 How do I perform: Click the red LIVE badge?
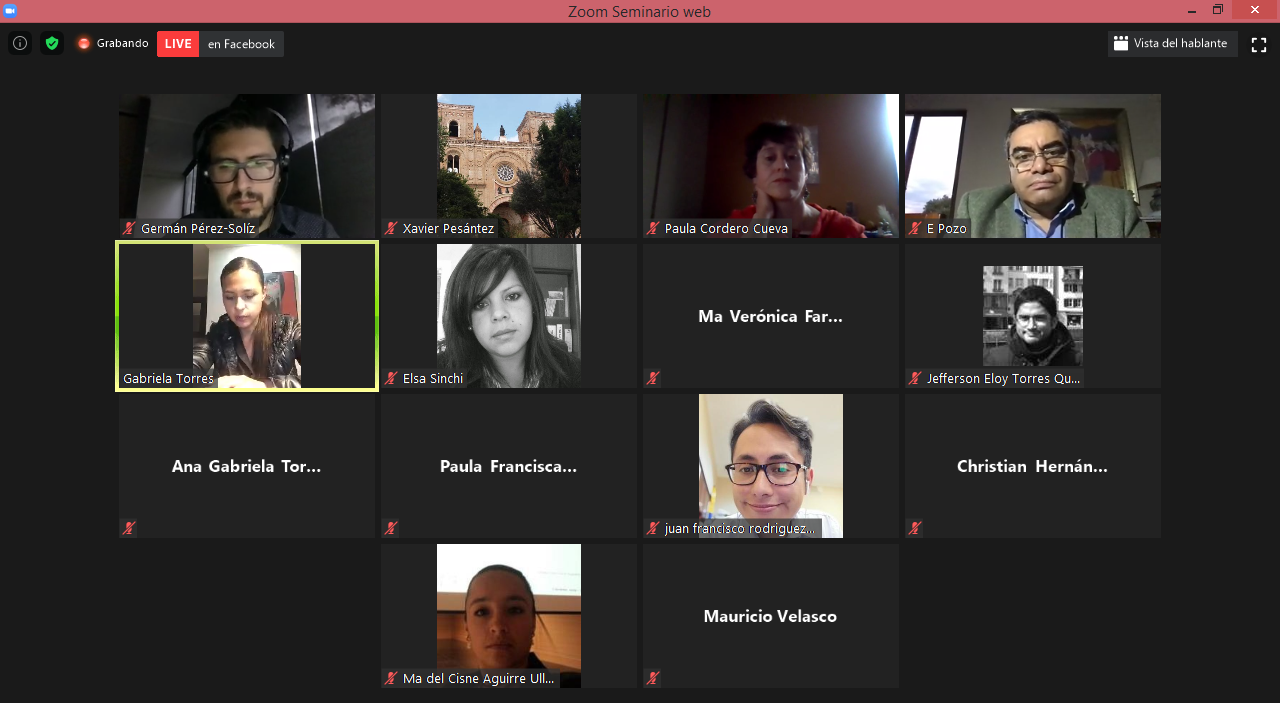point(178,44)
